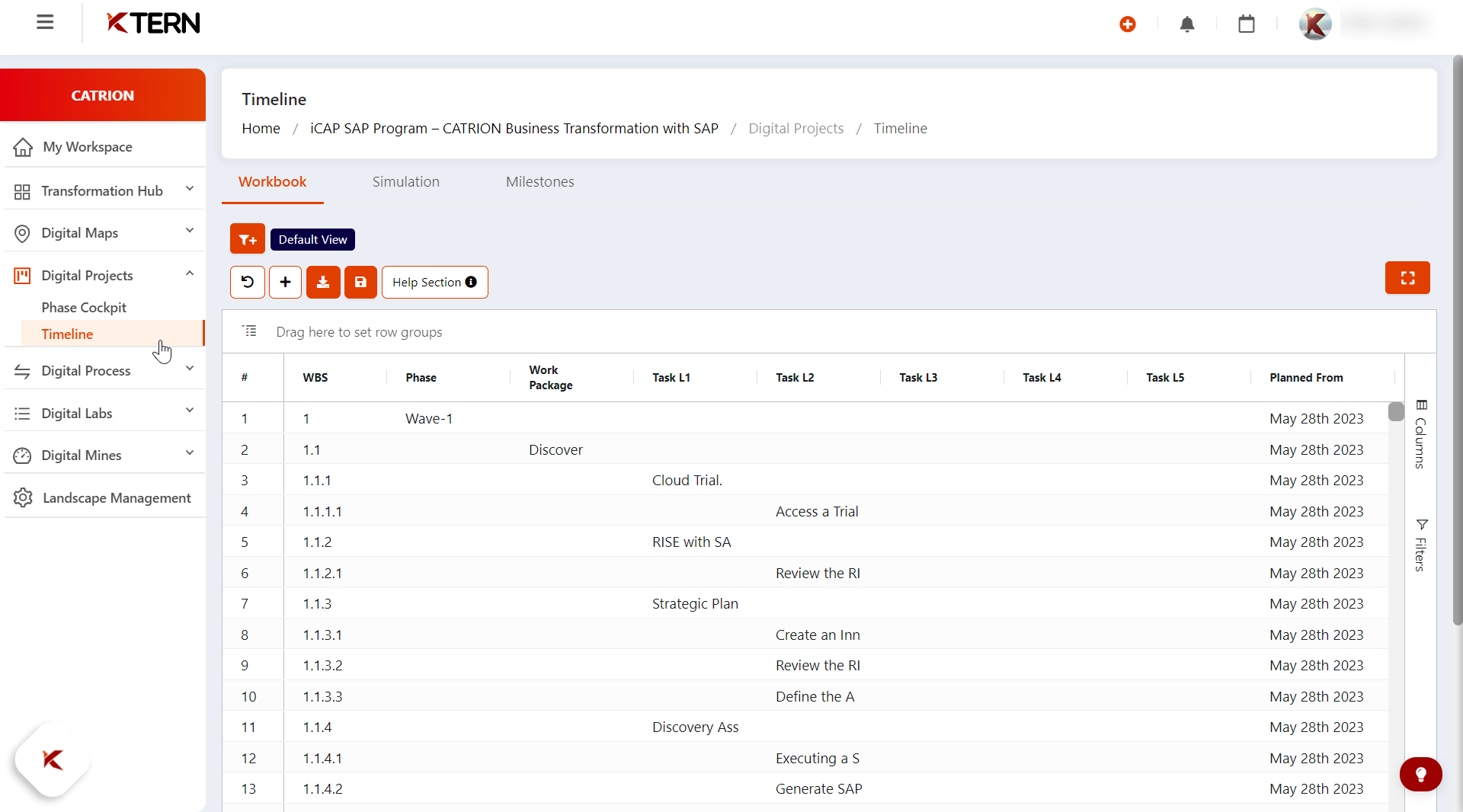Expand the Digital Process chevron
Image resolution: width=1463 pixels, height=812 pixels.
click(190, 369)
